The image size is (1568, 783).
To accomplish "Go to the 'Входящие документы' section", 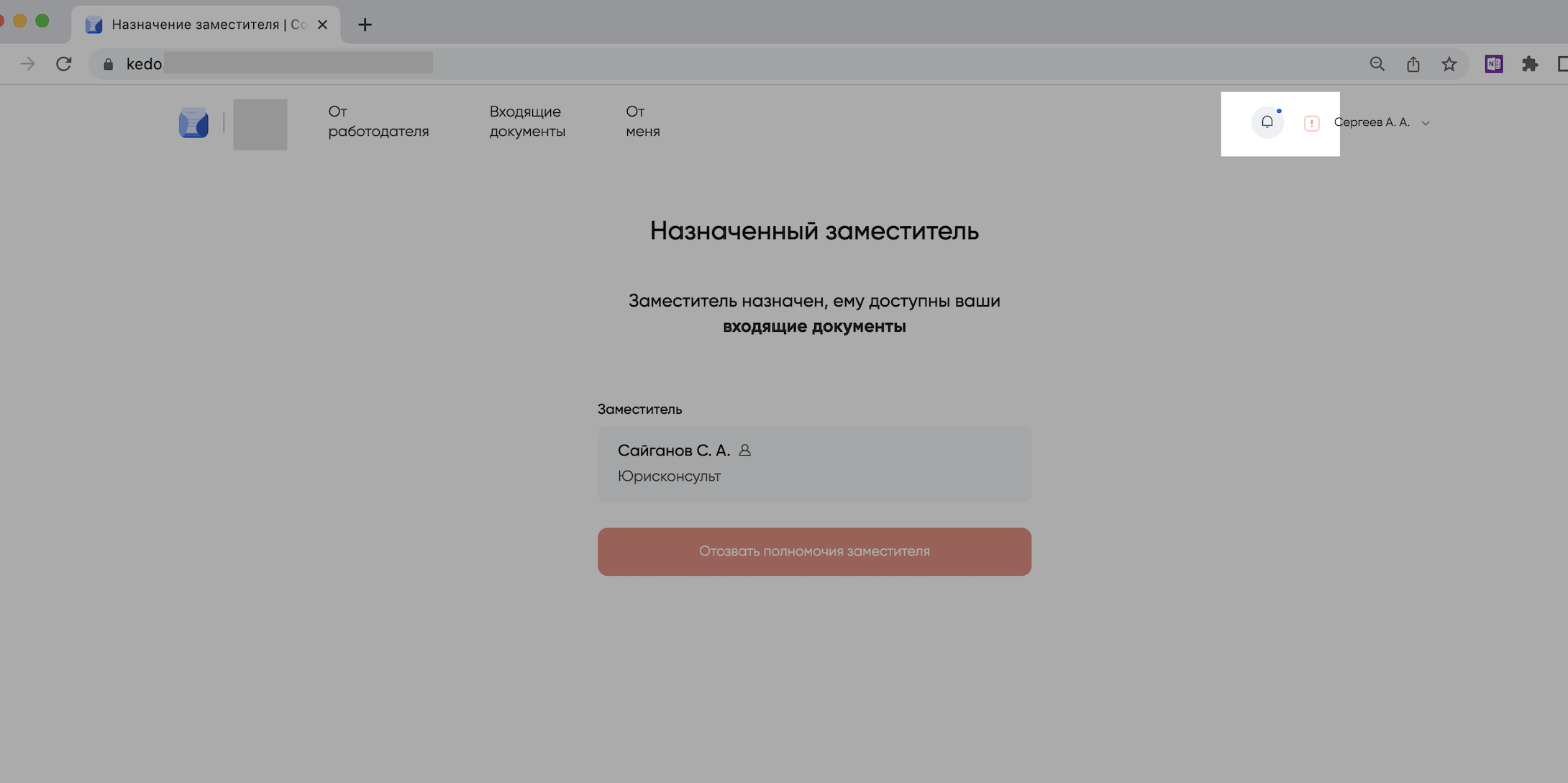I will point(527,122).
